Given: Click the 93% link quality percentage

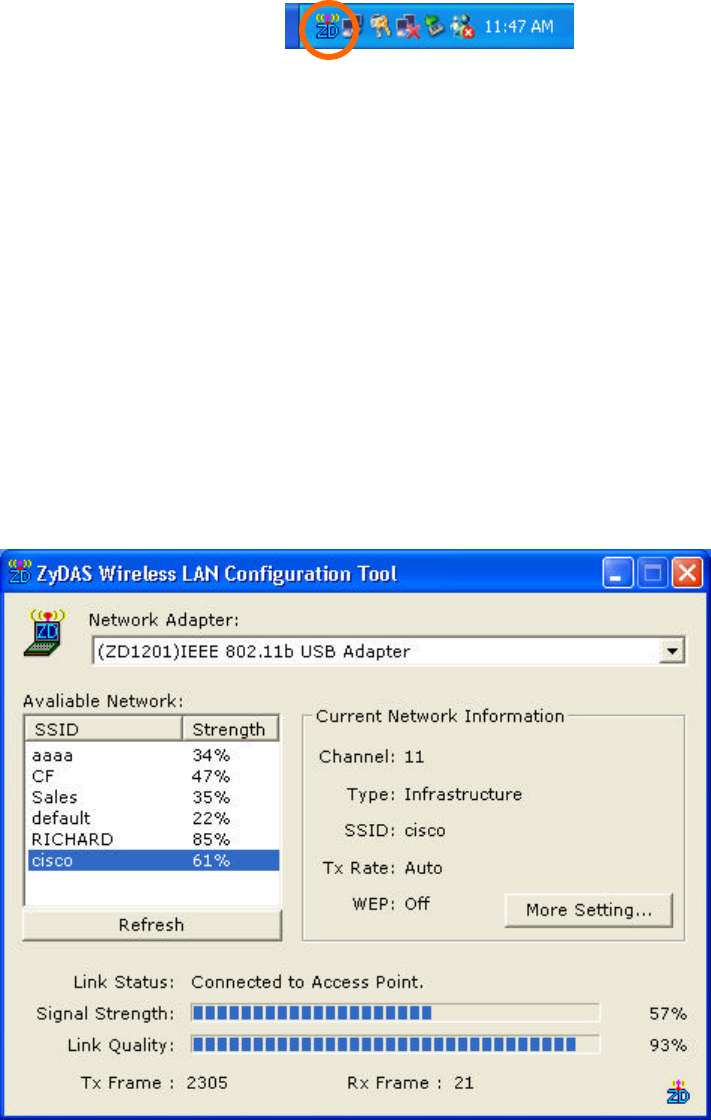Looking at the screenshot, I should pos(667,1046).
